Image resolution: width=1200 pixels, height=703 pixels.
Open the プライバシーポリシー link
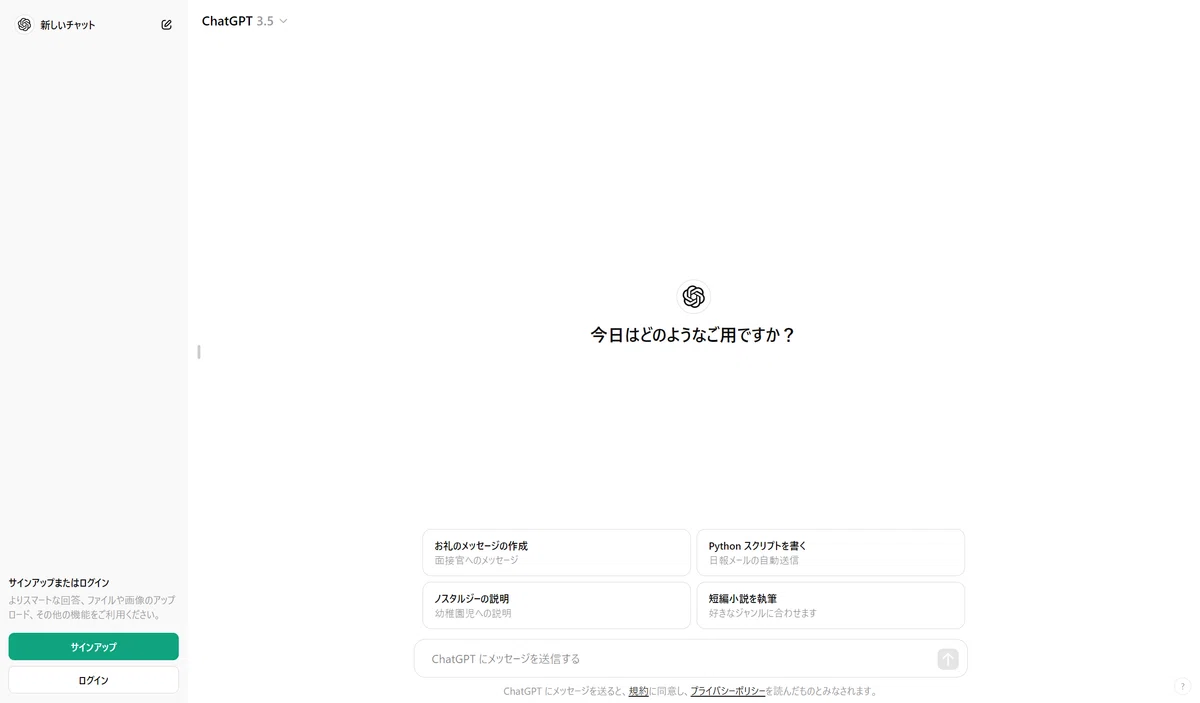point(728,691)
